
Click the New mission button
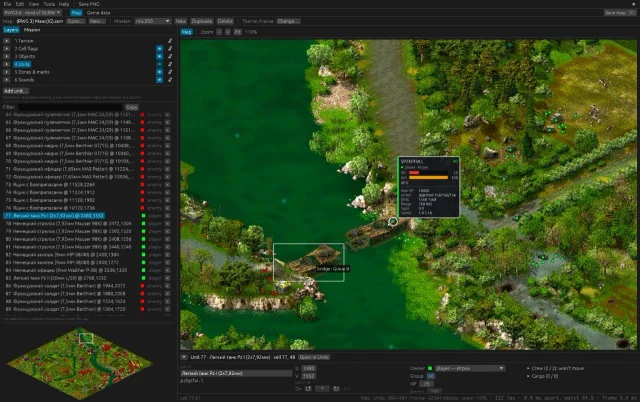click(181, 21)
